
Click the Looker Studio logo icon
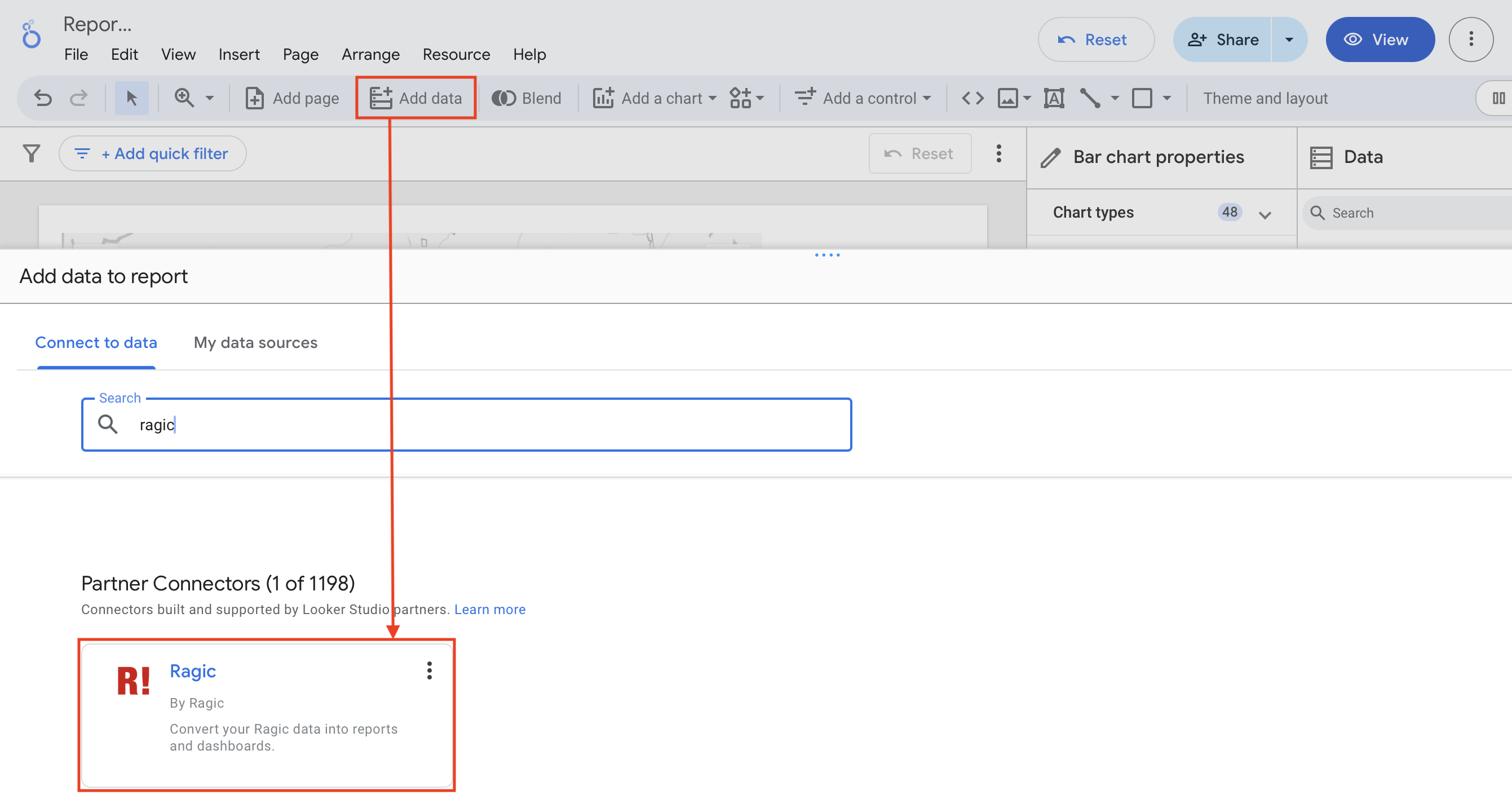pos(30,35)
